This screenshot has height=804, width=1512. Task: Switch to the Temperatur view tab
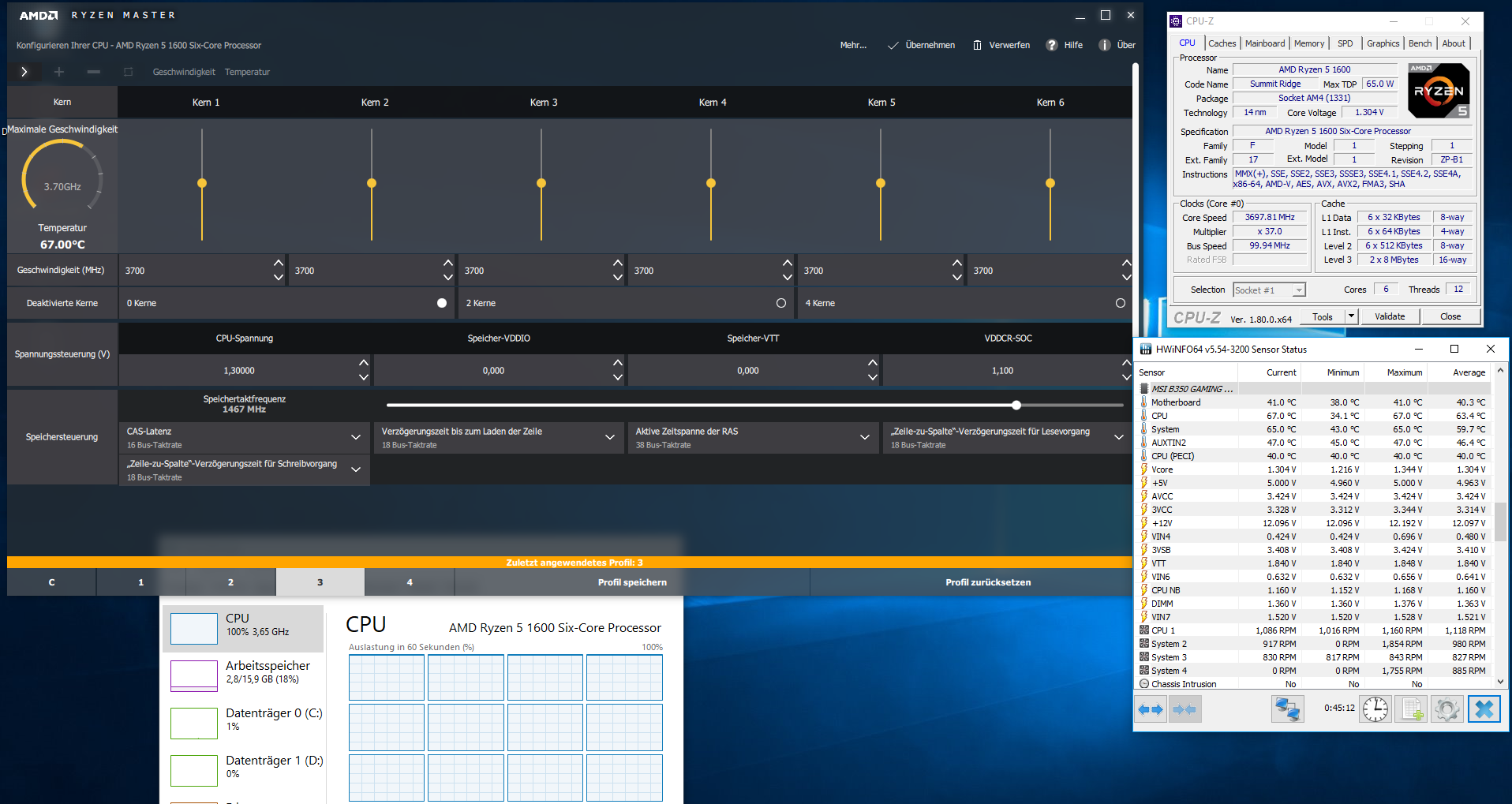pos(247,72)
